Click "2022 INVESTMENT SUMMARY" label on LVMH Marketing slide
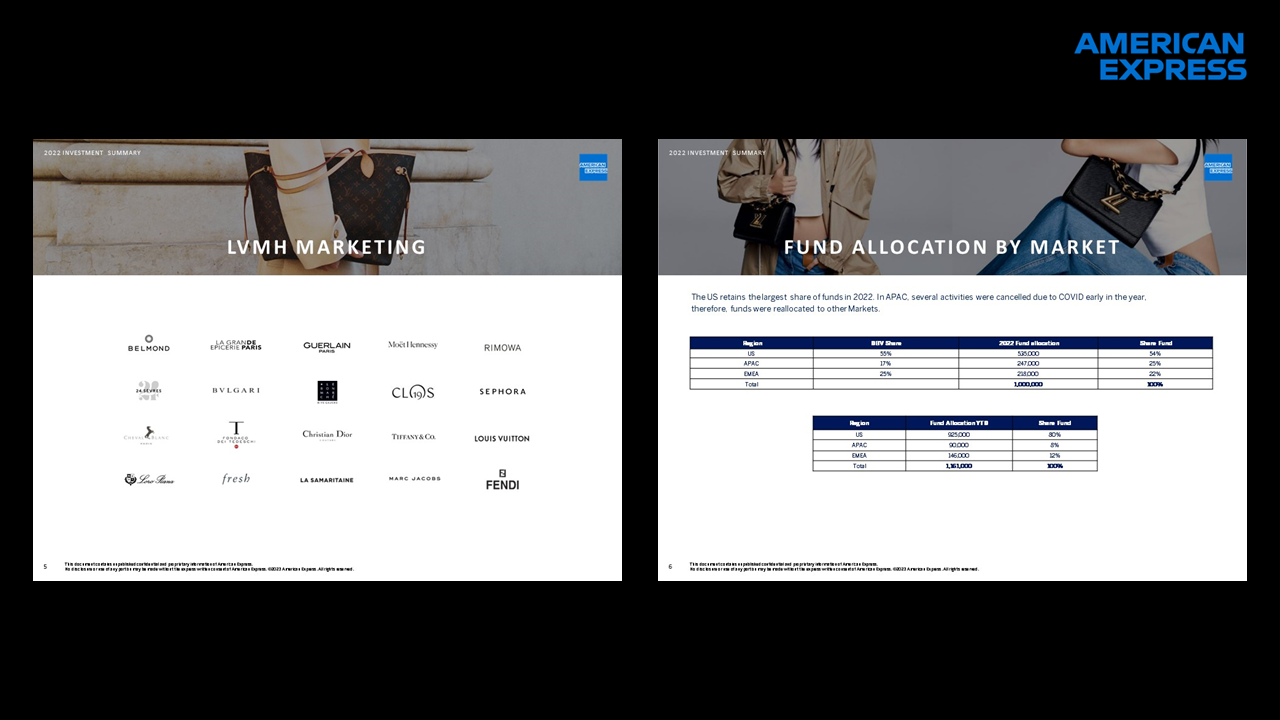 92,153
